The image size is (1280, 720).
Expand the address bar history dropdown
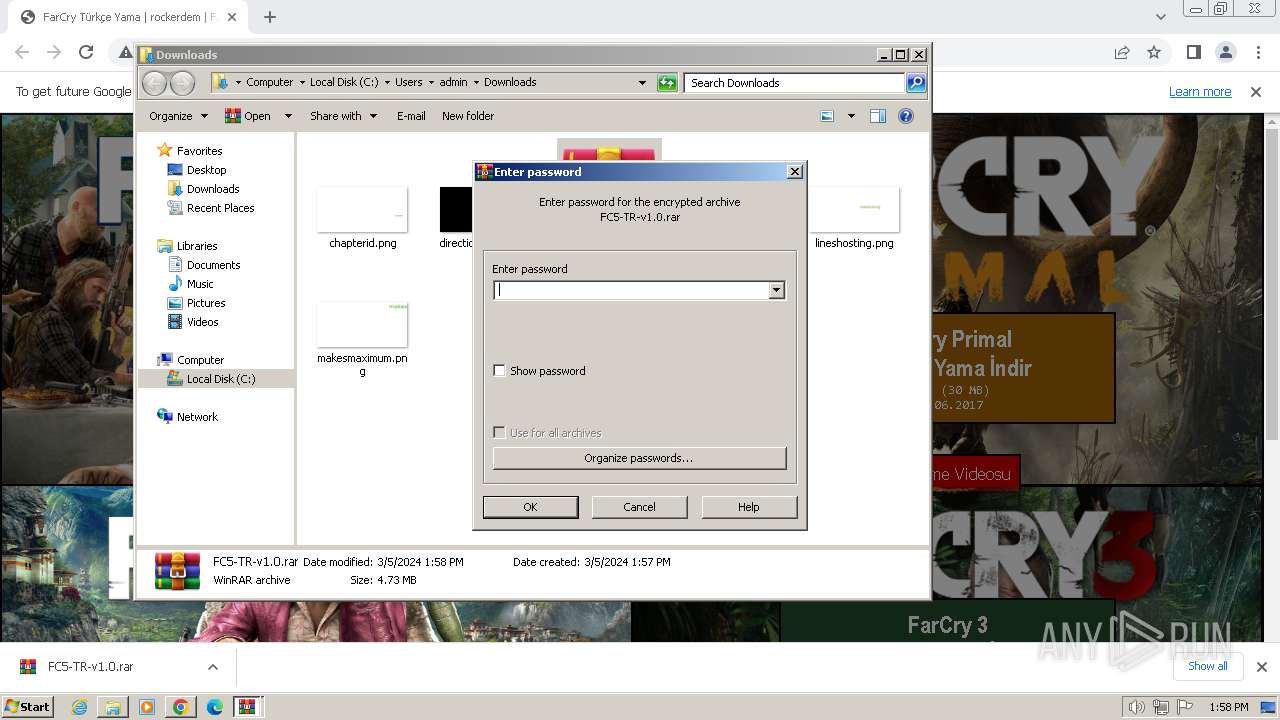tap(642, 83)
